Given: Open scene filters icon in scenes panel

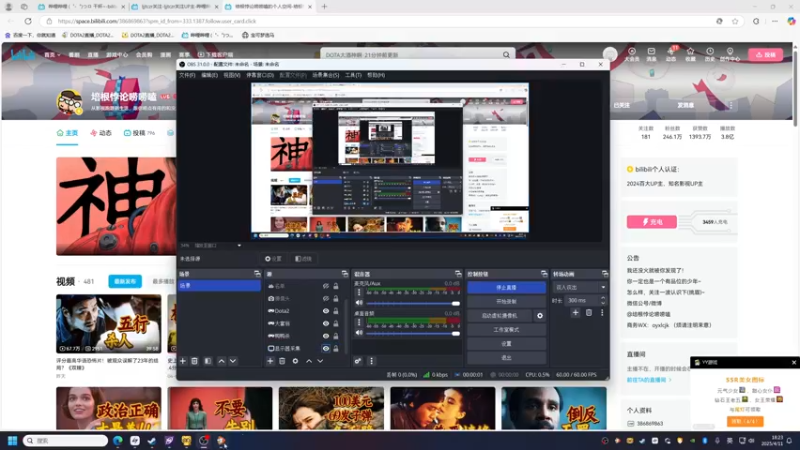Looking at the screenshot, I should point(208,361).
